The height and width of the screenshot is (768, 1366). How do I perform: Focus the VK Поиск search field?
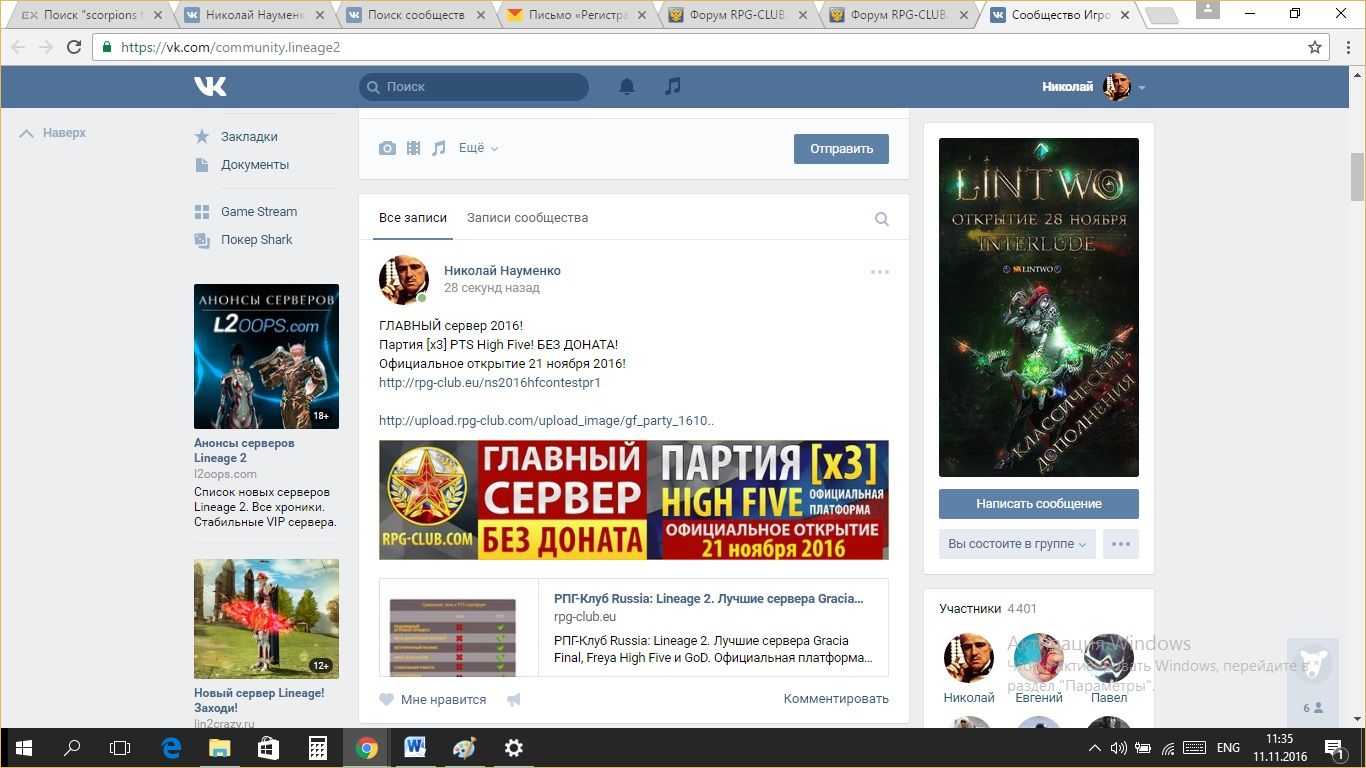pos(474,87)
